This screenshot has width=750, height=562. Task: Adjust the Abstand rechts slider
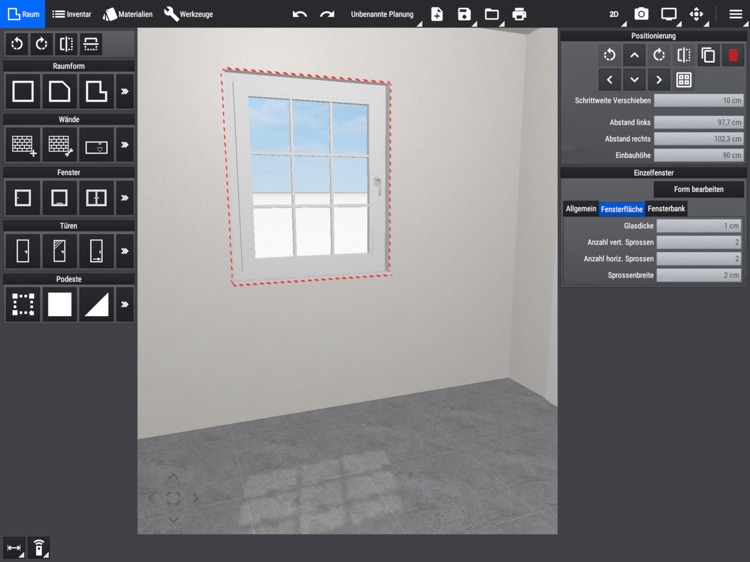pyautogui.click(x=699, y=139)
